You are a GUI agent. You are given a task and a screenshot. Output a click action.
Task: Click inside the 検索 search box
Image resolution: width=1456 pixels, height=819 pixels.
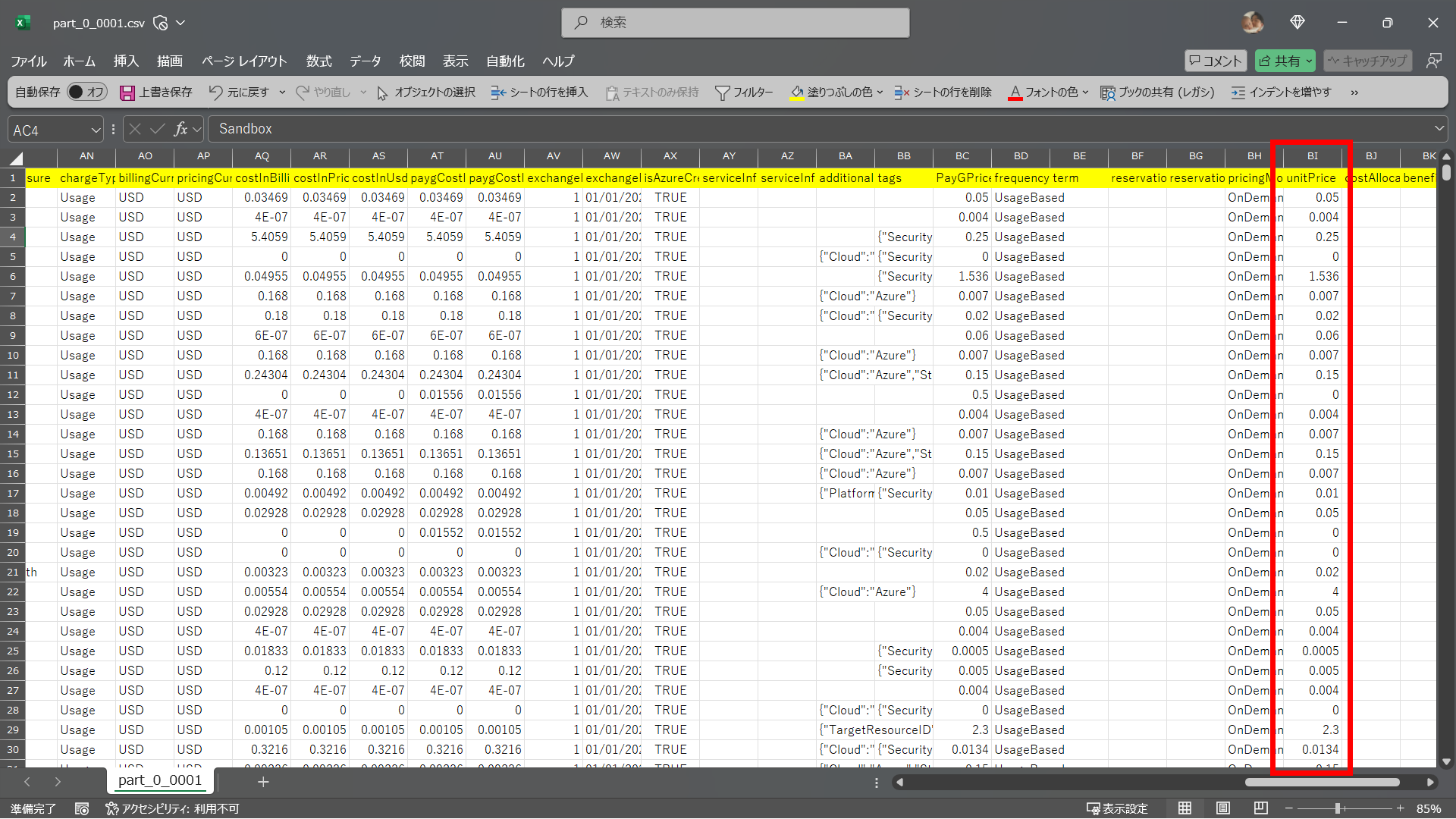point(736,23)
